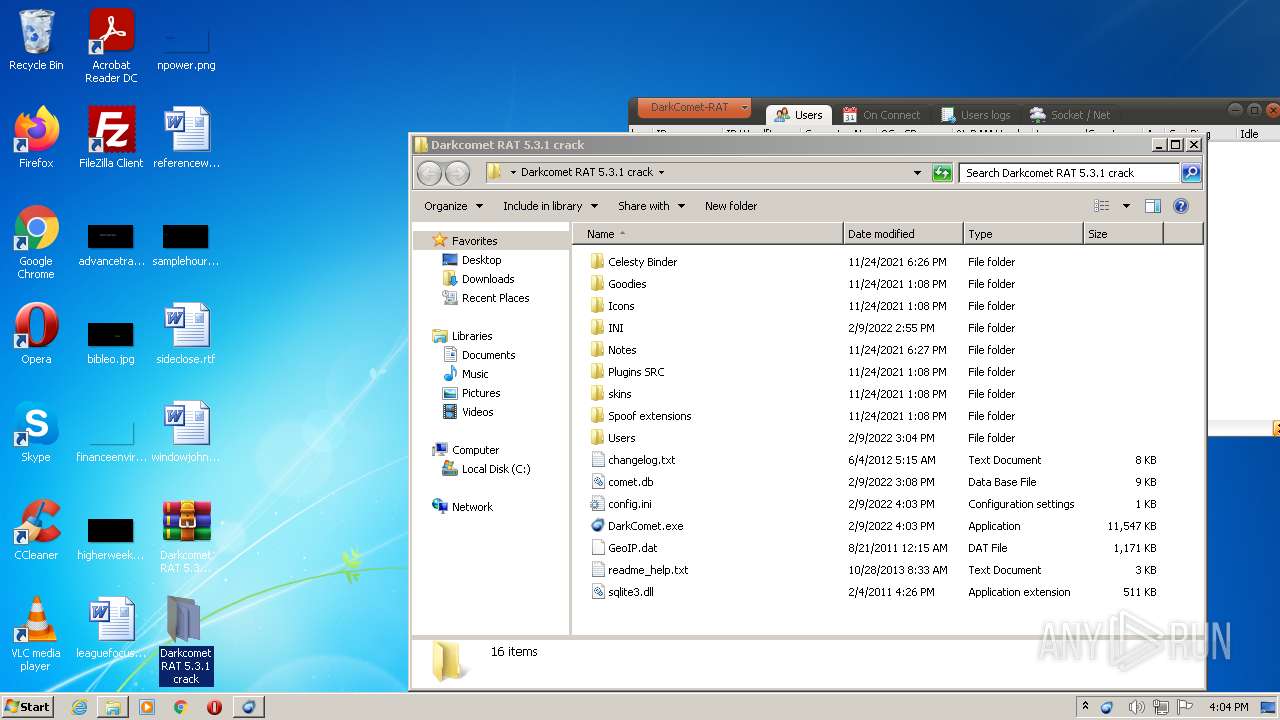
Task: Open Firefox desktop shortcut
Action: tap(36, 137)
